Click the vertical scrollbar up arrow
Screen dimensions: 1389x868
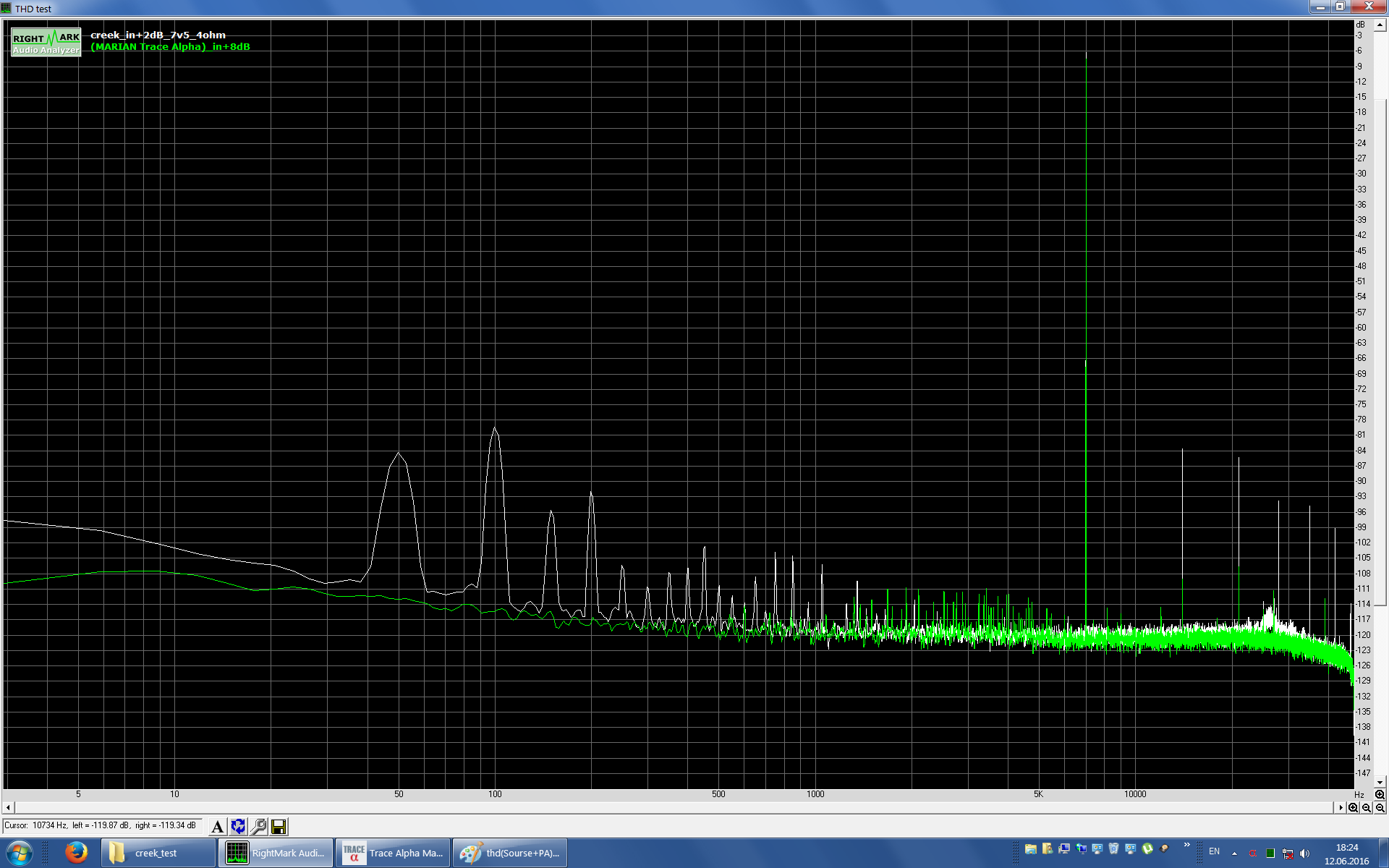pos(1380,25)
